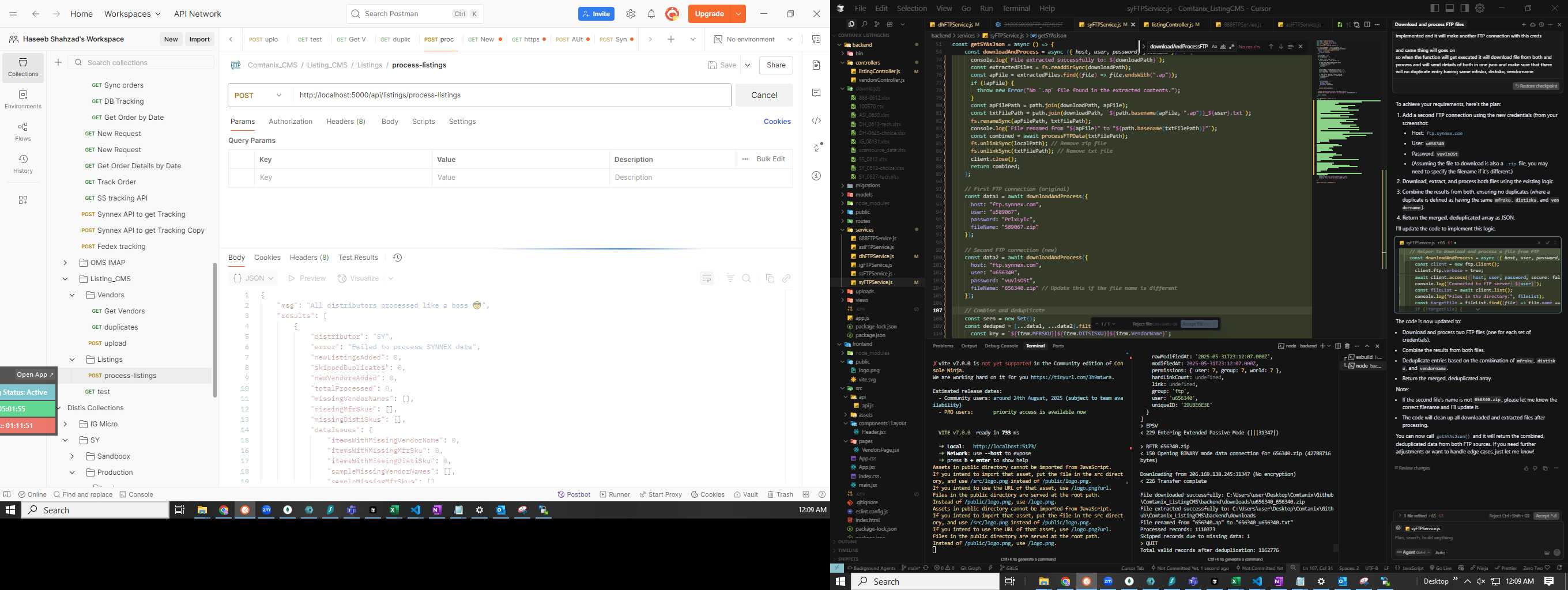Click the Share button
Screen dimensions: 1568x590
click(x=775, y=65)
